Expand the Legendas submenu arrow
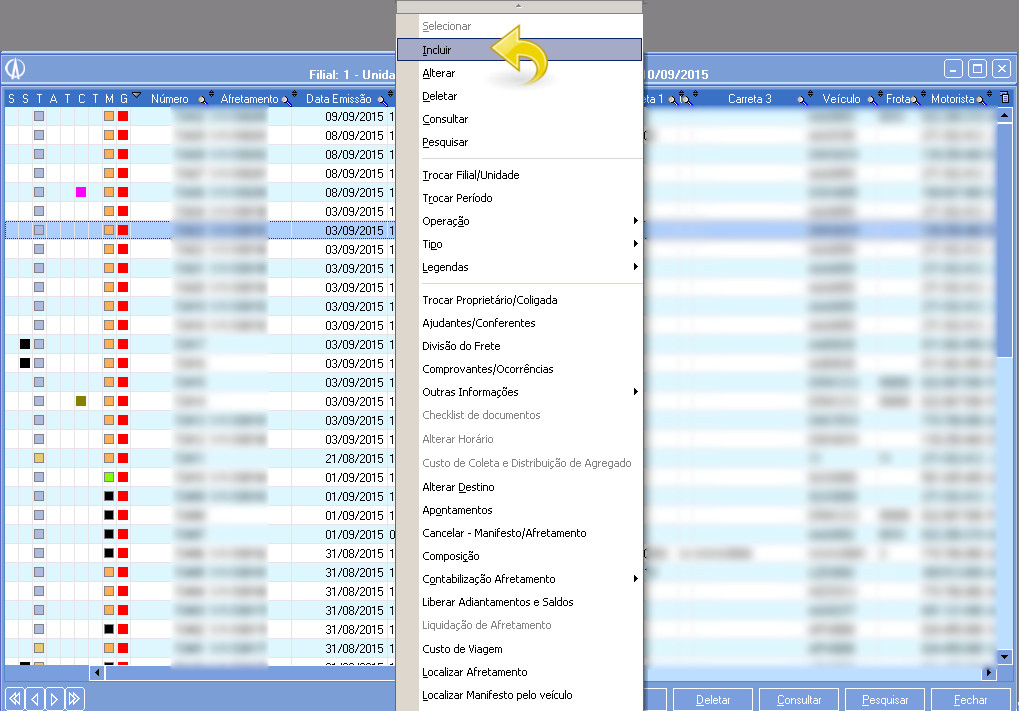Image resolution: width=1019 pixels, height=711 pixels. pyautogui.click(x=635, y=267)
